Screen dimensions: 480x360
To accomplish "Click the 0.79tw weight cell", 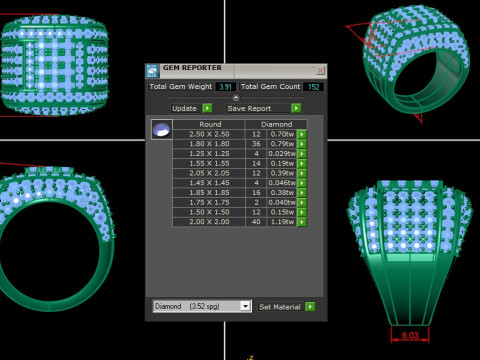I will point(282,144).
